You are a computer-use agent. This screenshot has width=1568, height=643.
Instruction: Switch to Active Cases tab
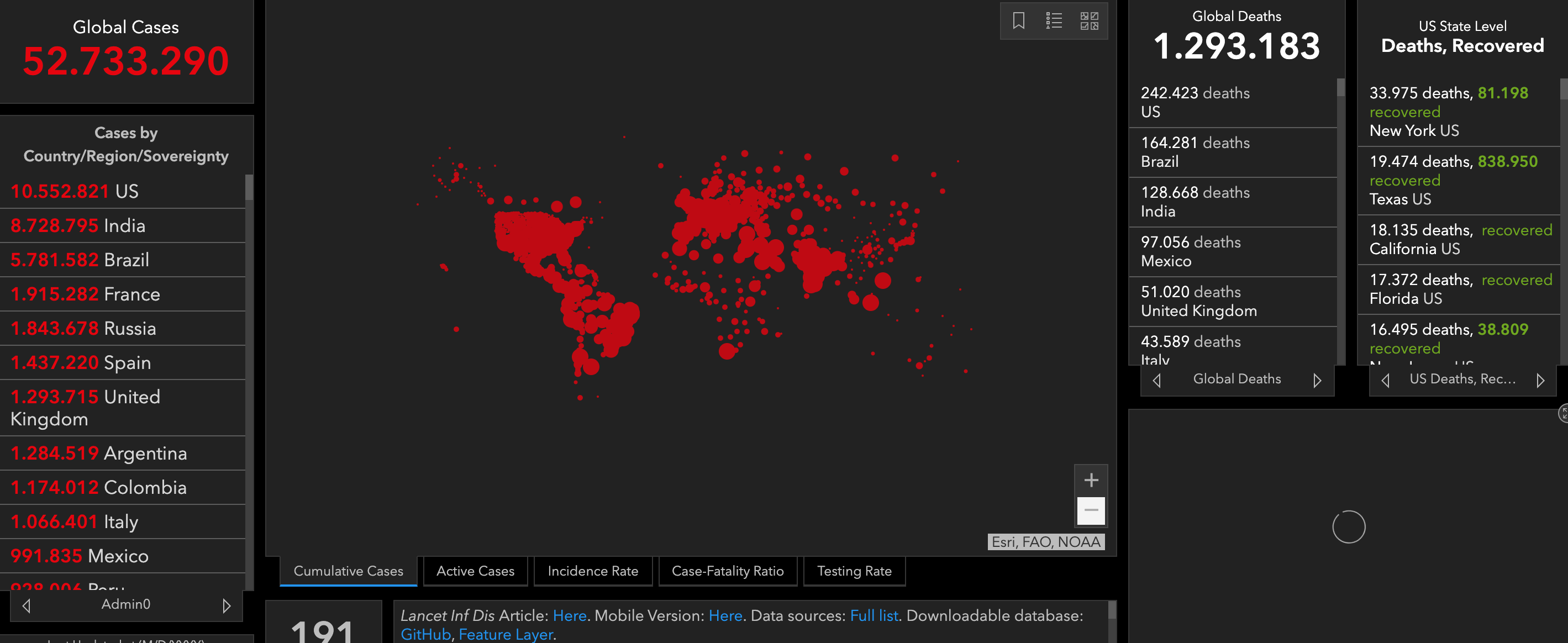click(x=475, y=571)
